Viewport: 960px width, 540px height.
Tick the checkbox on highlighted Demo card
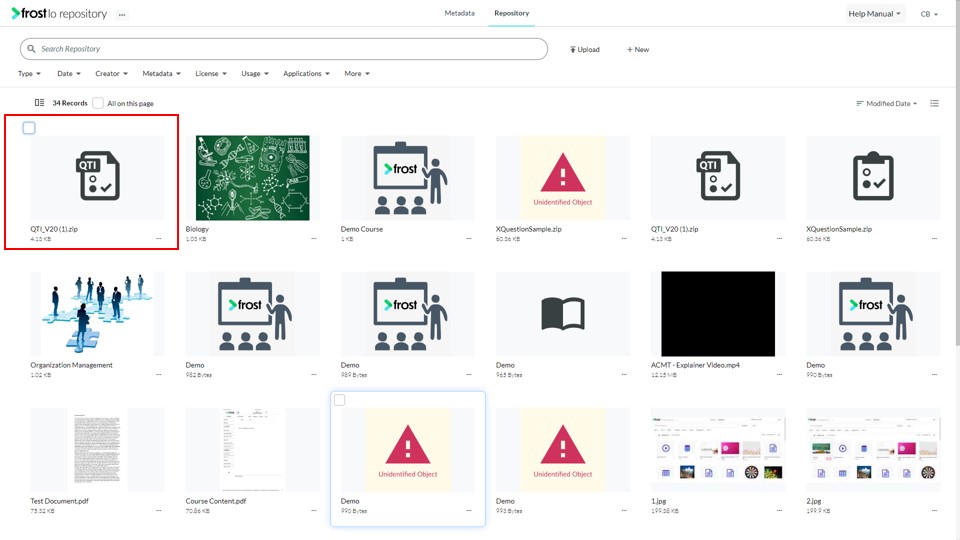(x=340, y=400)
